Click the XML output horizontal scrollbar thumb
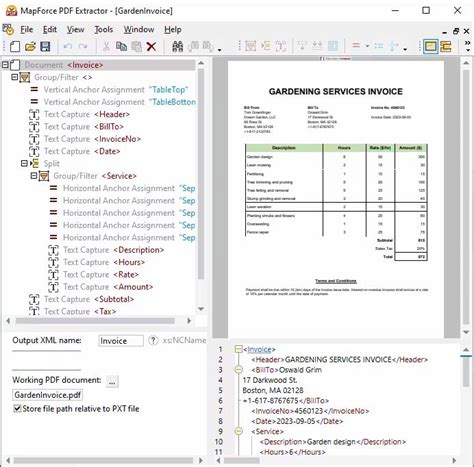Viewport: 474px width, 467px height. [x=242, y=461]
